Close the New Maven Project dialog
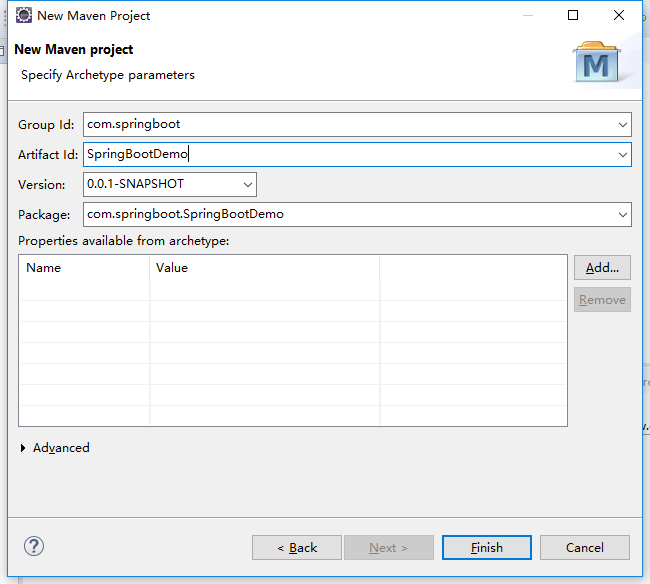650x584 pixels. (x=619, y=15)
